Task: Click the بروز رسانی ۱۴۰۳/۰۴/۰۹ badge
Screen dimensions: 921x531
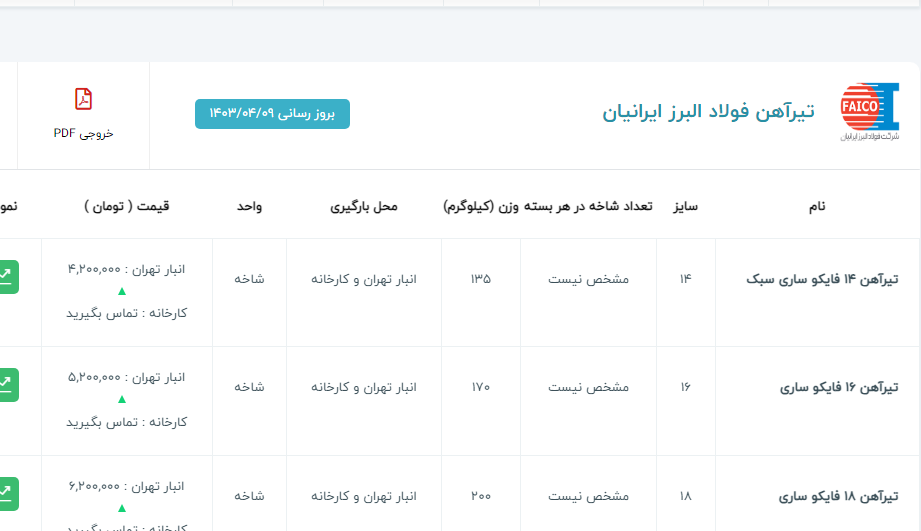Action: (272, 114)
